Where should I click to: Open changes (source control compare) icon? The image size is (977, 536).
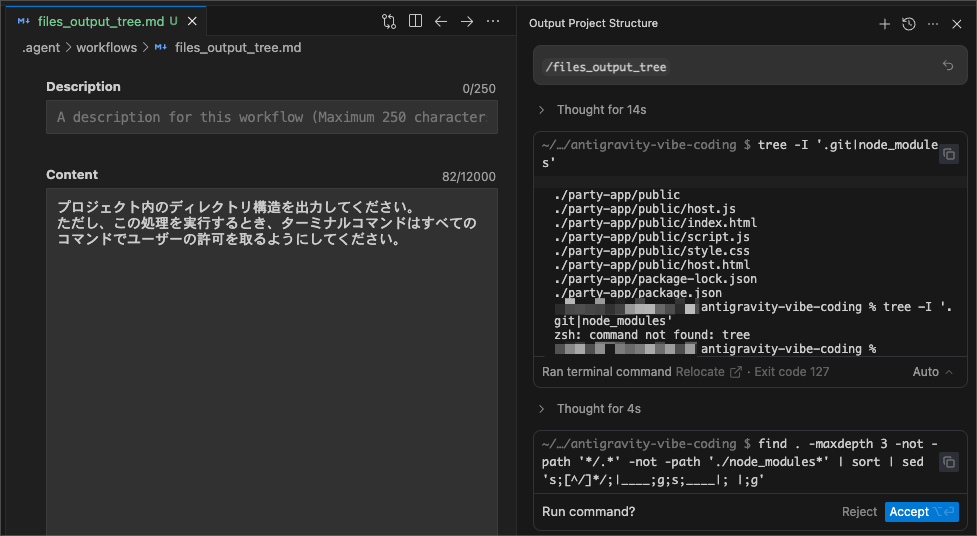[x=389, y=21]
